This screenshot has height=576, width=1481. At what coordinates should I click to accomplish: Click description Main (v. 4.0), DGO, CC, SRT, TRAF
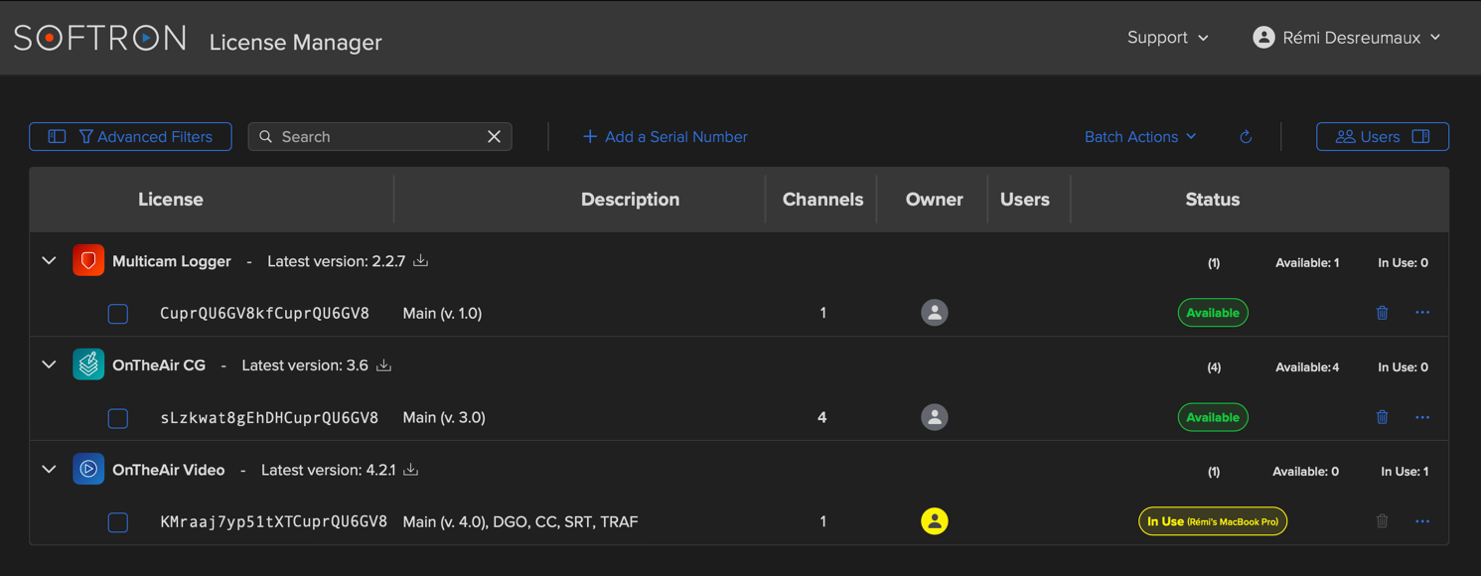[520, 521]
